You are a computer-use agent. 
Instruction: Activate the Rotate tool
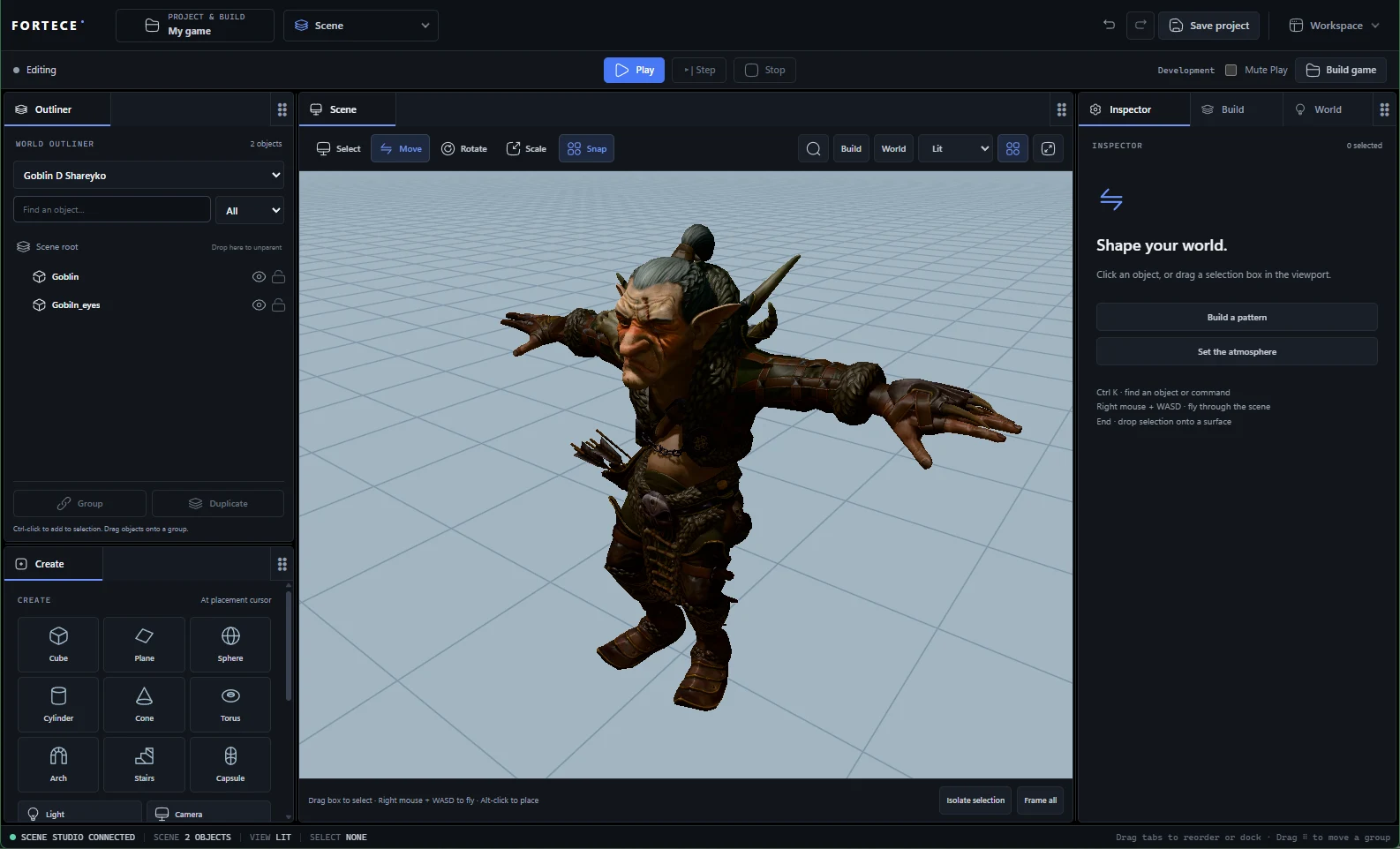click(x=463, y=148)
